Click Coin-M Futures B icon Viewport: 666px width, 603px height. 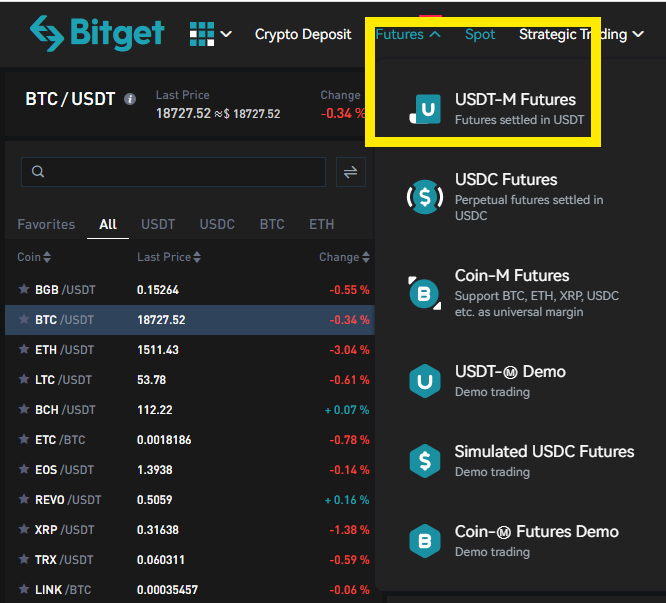coord(425,293)
